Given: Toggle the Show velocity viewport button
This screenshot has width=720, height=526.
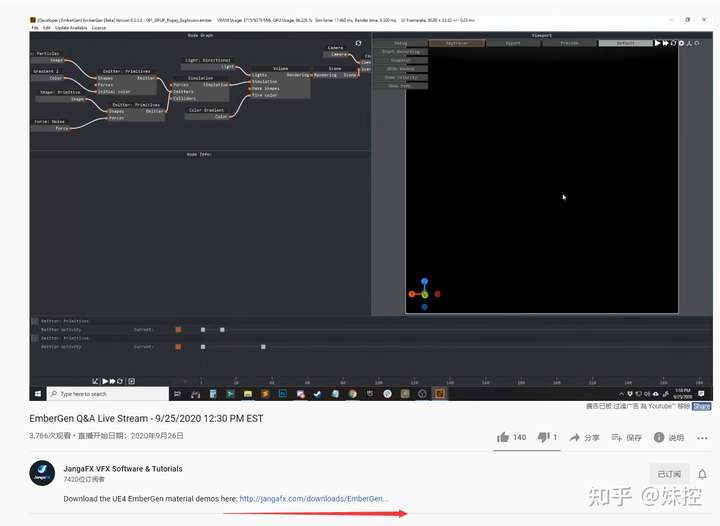Looking at the screenshot, I should 401,77.
